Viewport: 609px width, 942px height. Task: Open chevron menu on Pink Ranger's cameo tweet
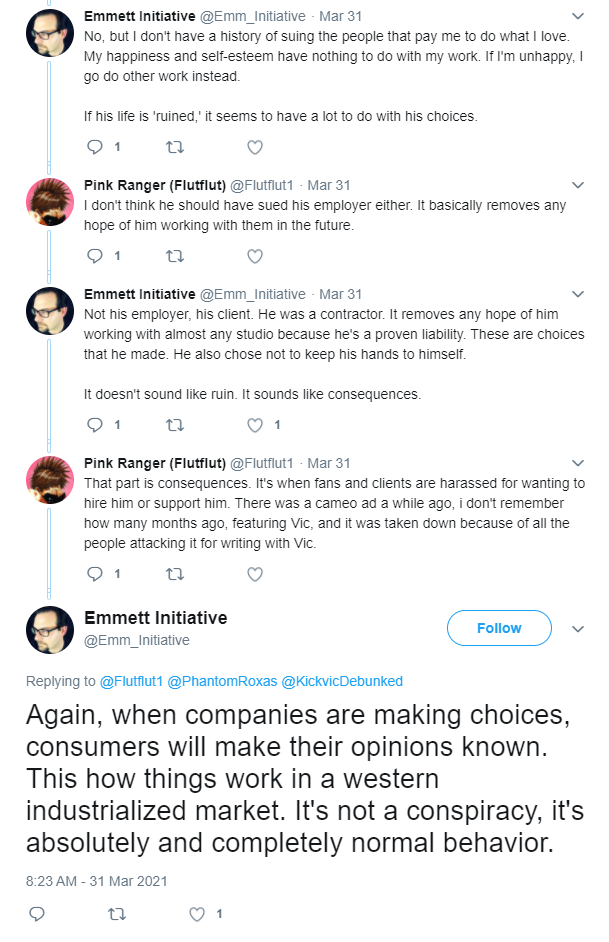578,463
